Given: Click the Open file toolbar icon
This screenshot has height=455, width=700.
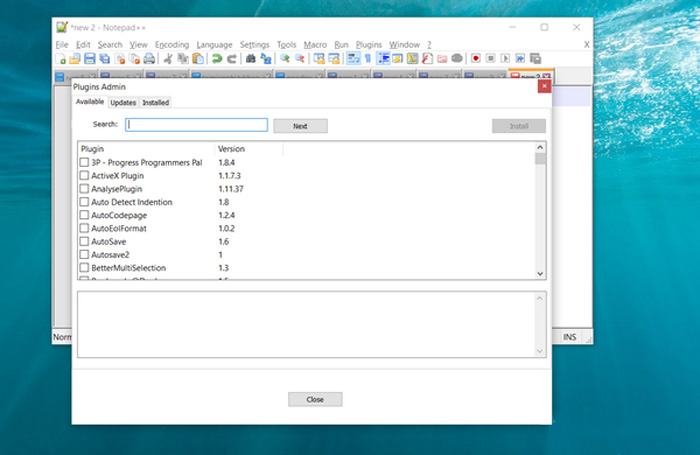Looking at the screenshot, I should click(x=75, y=58).
